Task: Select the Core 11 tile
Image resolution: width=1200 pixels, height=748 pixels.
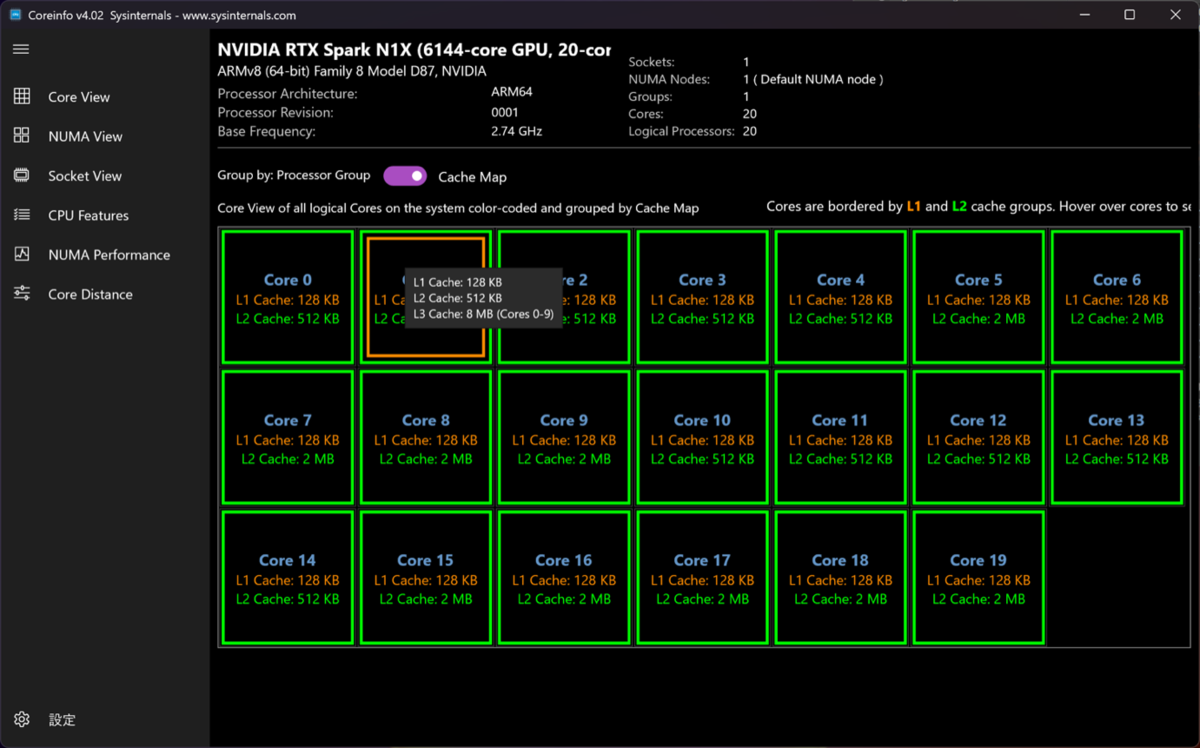Action: pyautogui.click(x=840, y=437)
